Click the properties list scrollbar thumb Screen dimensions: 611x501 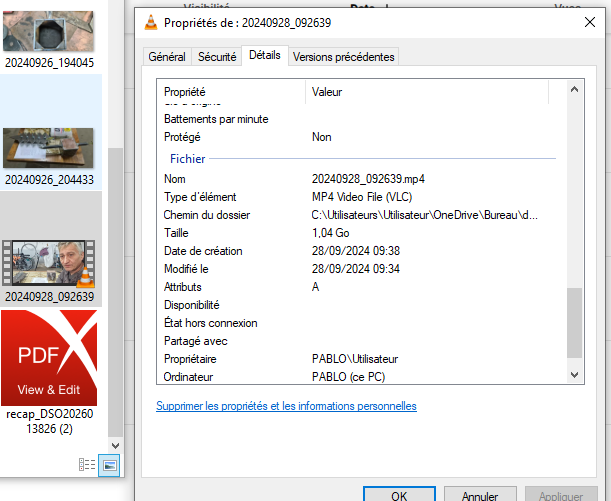(x=574, y=323)
